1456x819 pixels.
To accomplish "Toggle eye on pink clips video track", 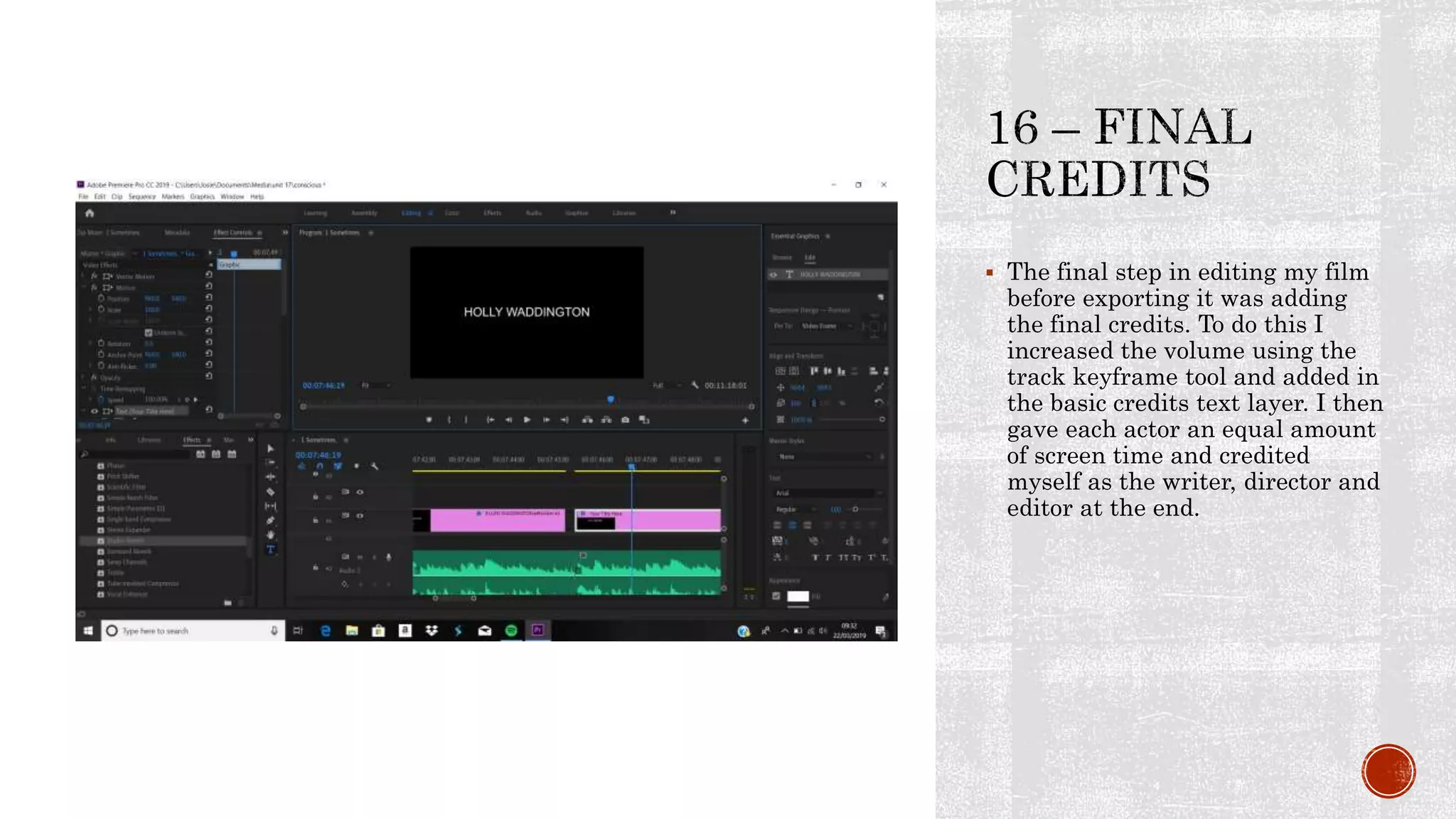I will pos(360,515).
